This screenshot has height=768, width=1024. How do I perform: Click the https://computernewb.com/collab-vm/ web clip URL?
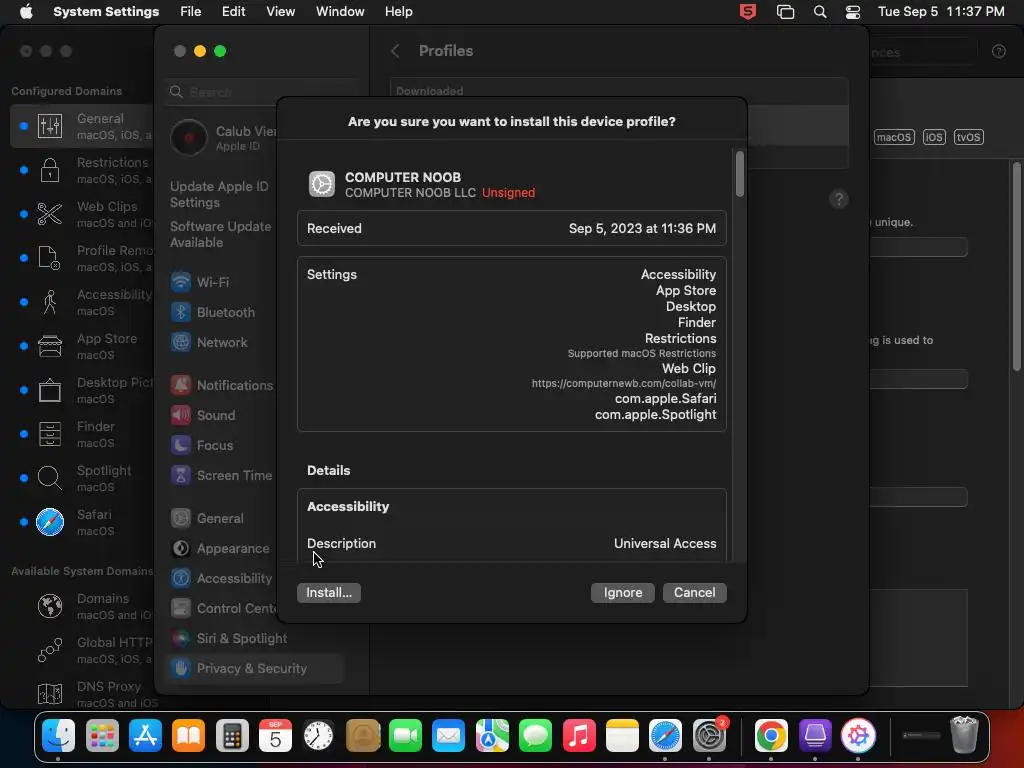click(x=624, y=383)
